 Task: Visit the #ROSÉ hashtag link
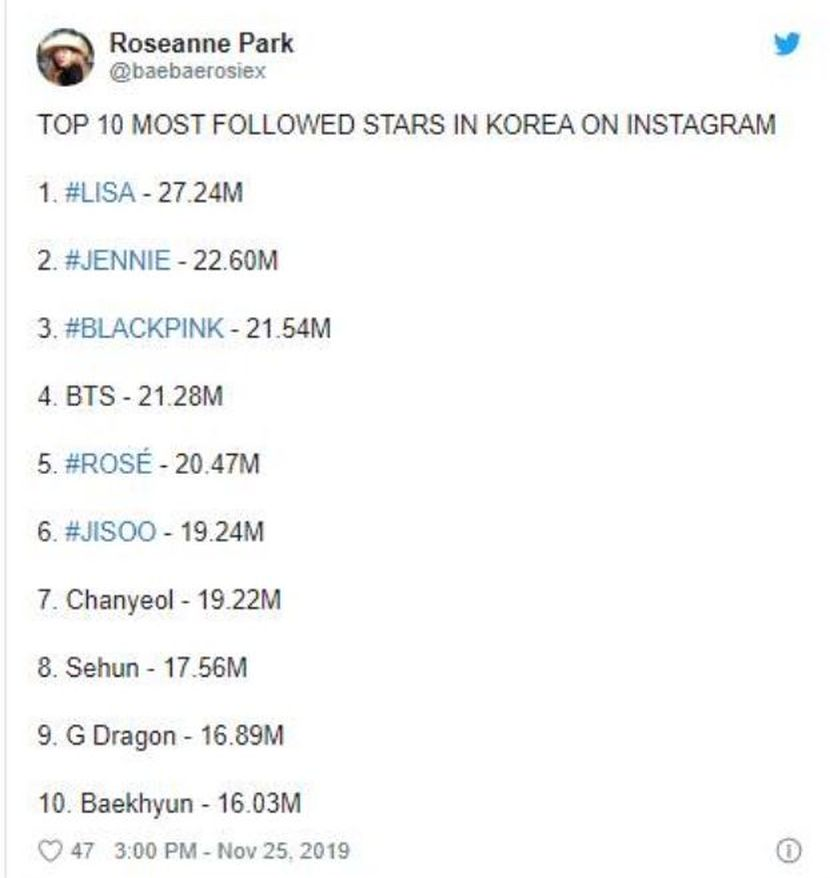click(x=109, y=464)
